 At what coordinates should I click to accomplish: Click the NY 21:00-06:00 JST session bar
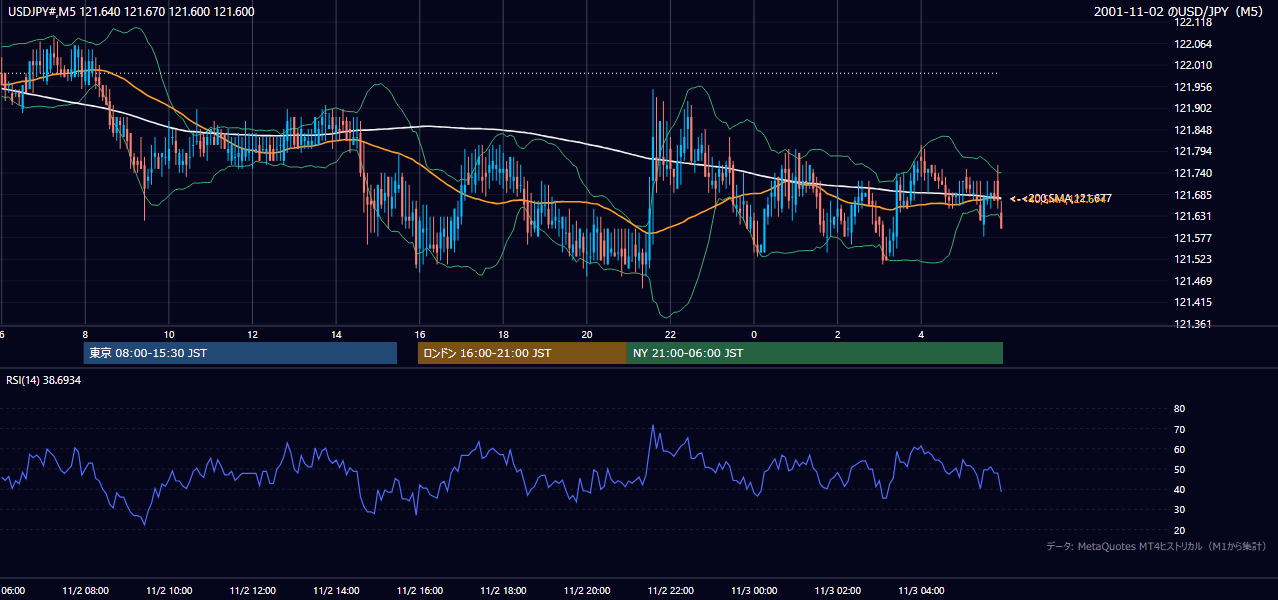(815, 353)
